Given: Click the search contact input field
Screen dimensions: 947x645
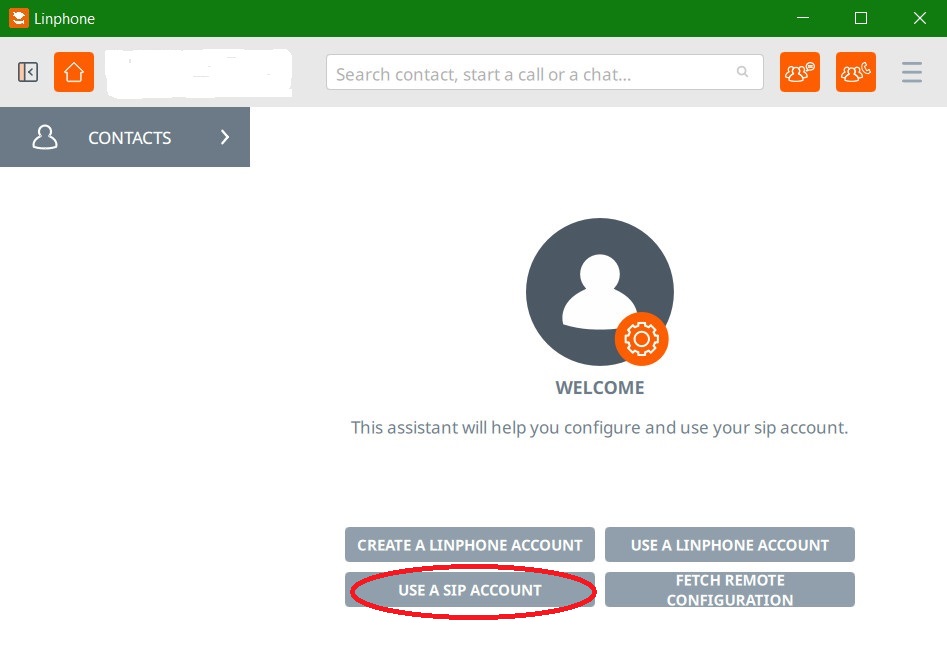Looking at the screenshot, I should (544, 72).
